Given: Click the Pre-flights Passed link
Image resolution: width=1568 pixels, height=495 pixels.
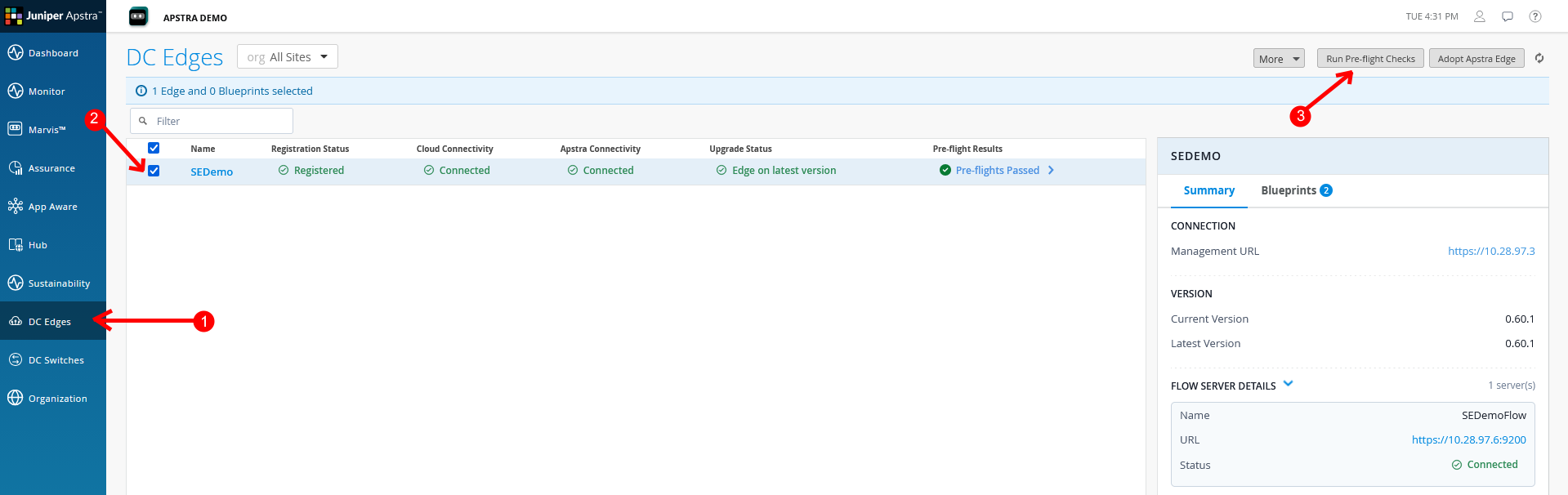Looking at the screenshot, I should [x=997, y=170].
